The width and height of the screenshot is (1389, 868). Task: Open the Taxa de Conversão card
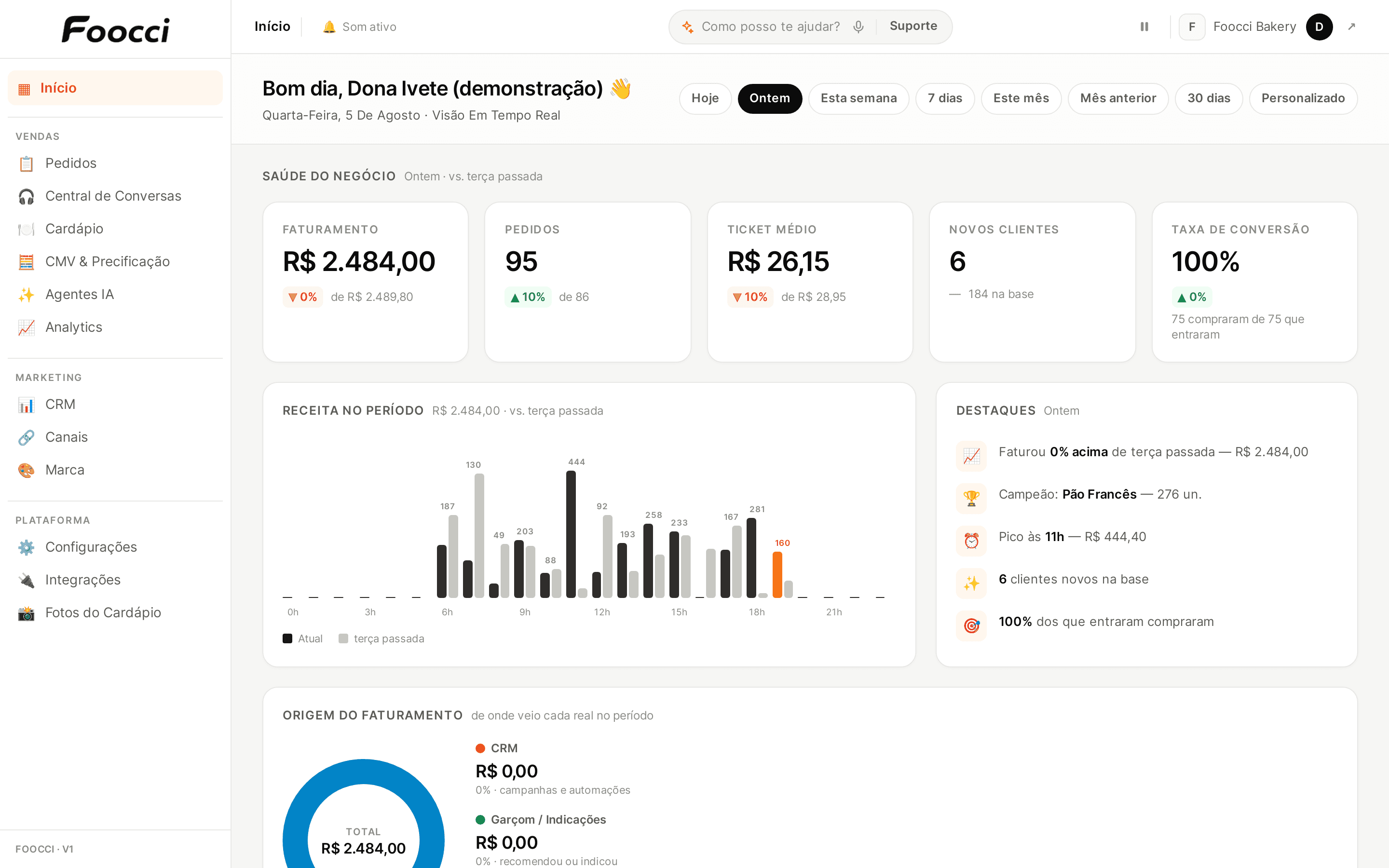[1254, 282]
